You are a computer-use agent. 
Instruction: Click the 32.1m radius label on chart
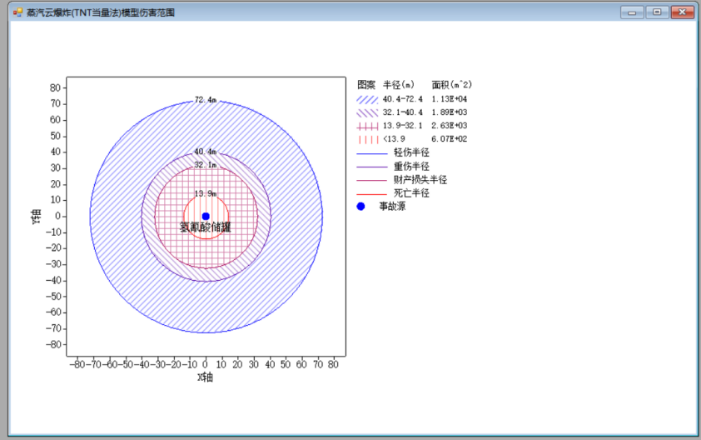(206, 165)
